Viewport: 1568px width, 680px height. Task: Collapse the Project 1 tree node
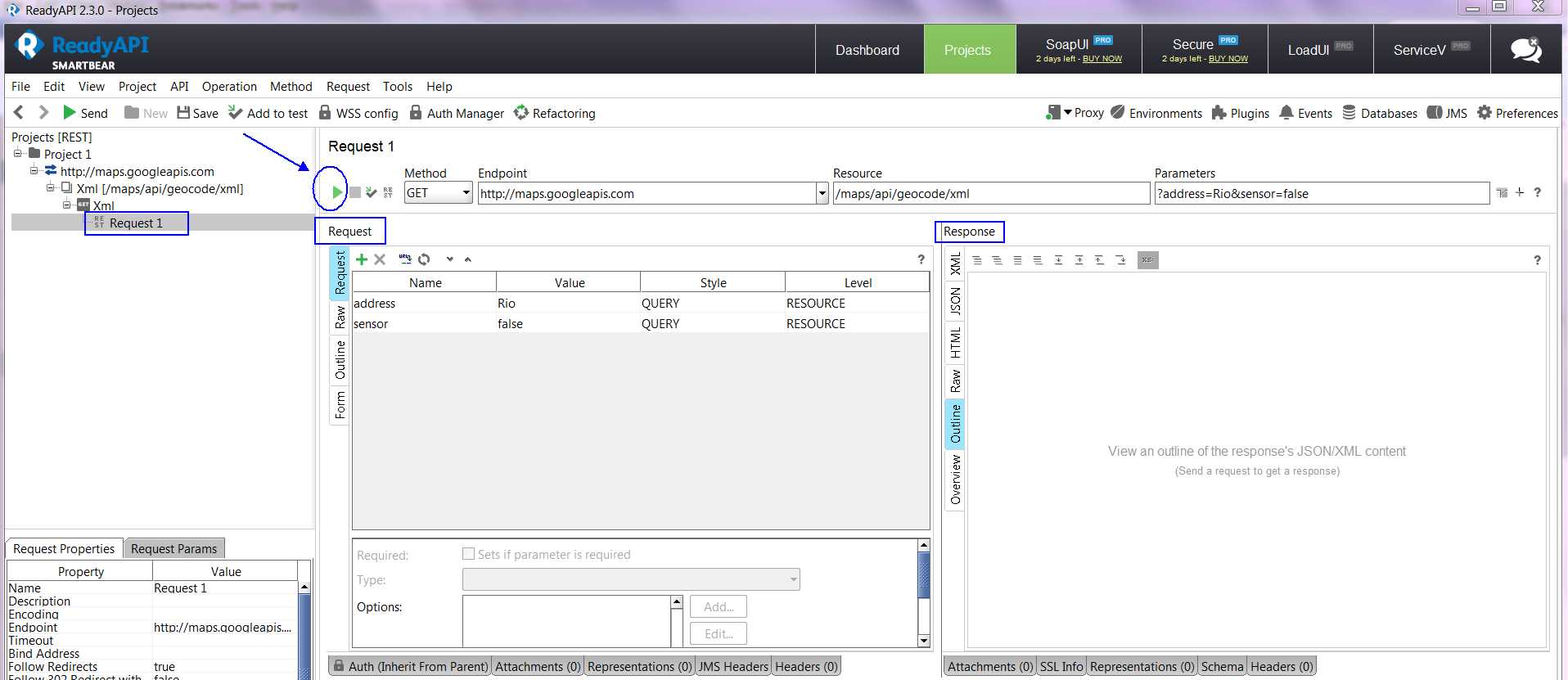[x=17, y=153]
